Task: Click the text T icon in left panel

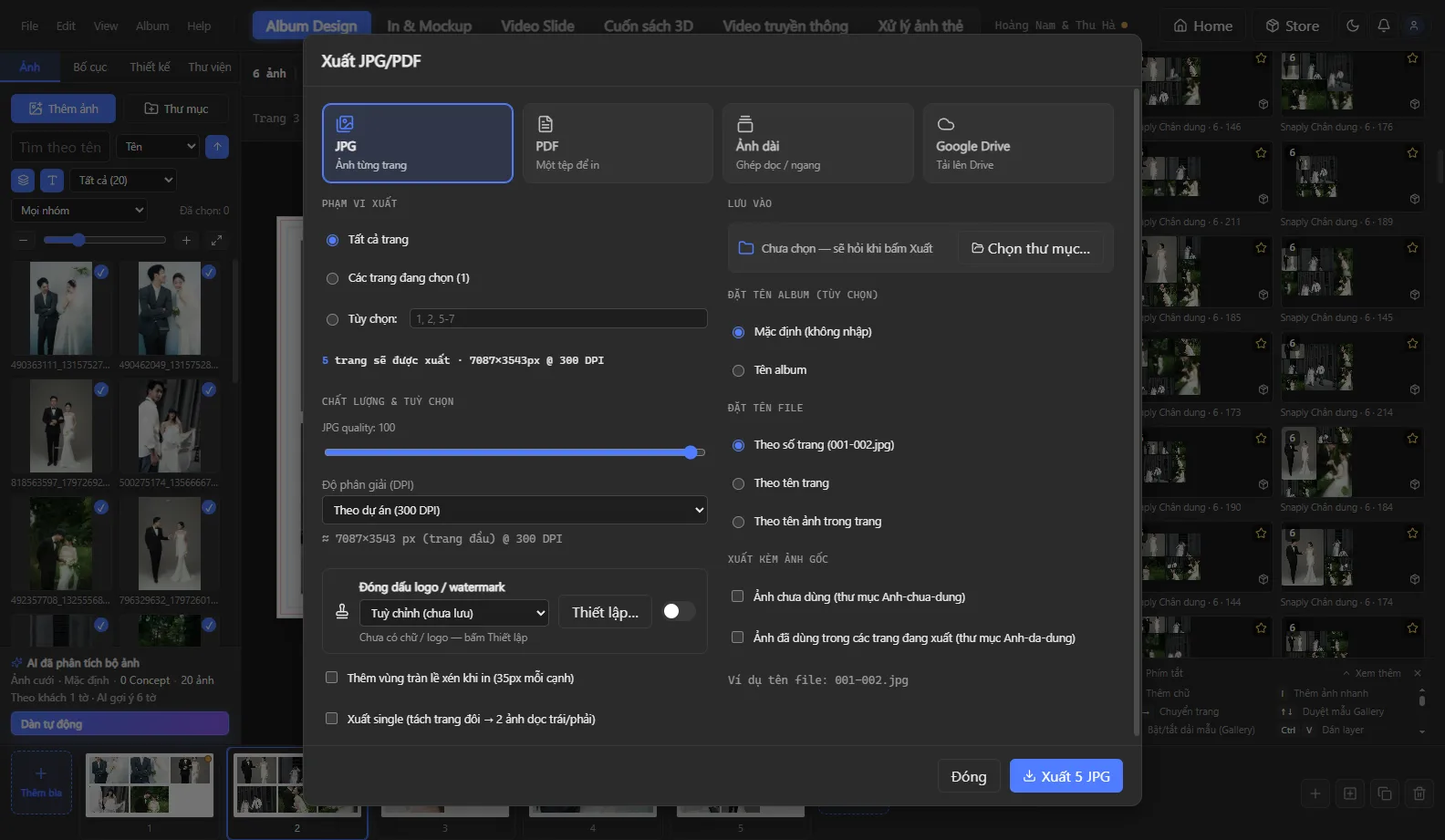Action: tap(52, 181)
